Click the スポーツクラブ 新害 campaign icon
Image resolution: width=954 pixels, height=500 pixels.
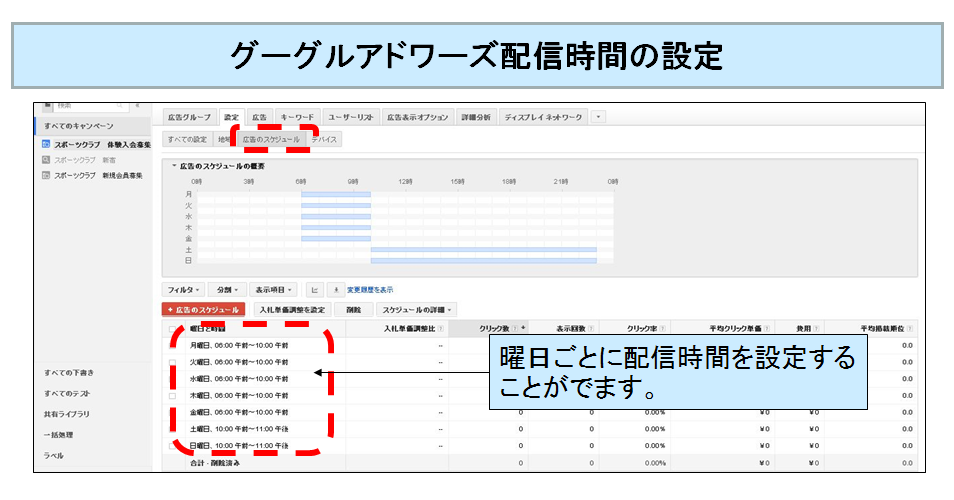[46, 160]
